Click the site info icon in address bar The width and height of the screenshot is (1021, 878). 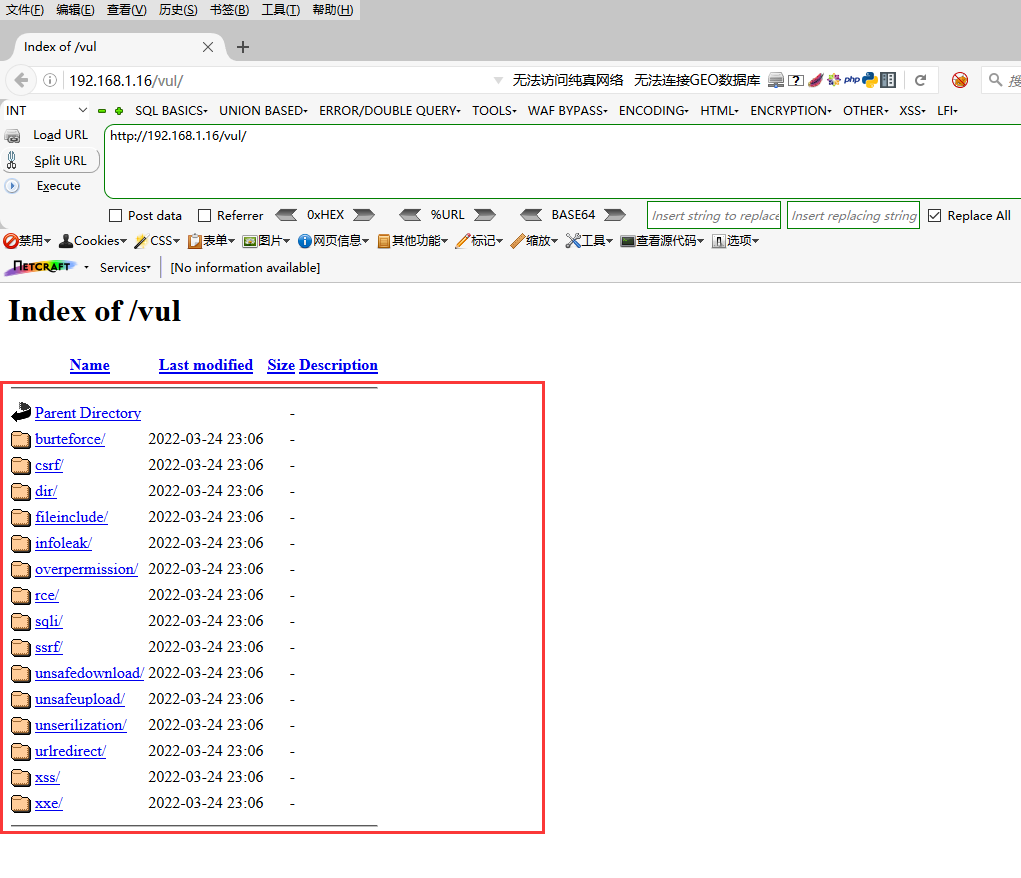coord(49,80)
